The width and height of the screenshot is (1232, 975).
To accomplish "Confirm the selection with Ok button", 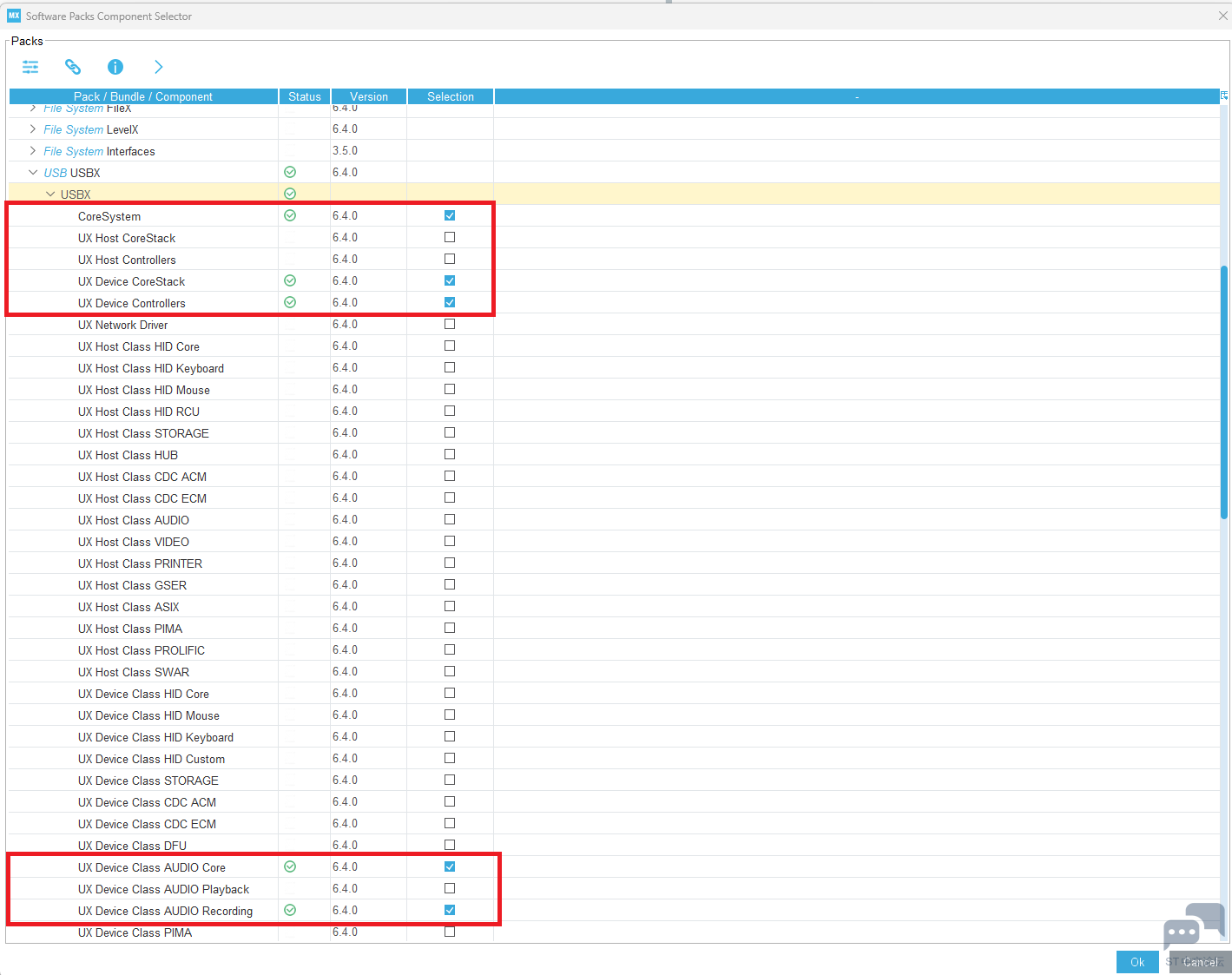I will 1137,962.
